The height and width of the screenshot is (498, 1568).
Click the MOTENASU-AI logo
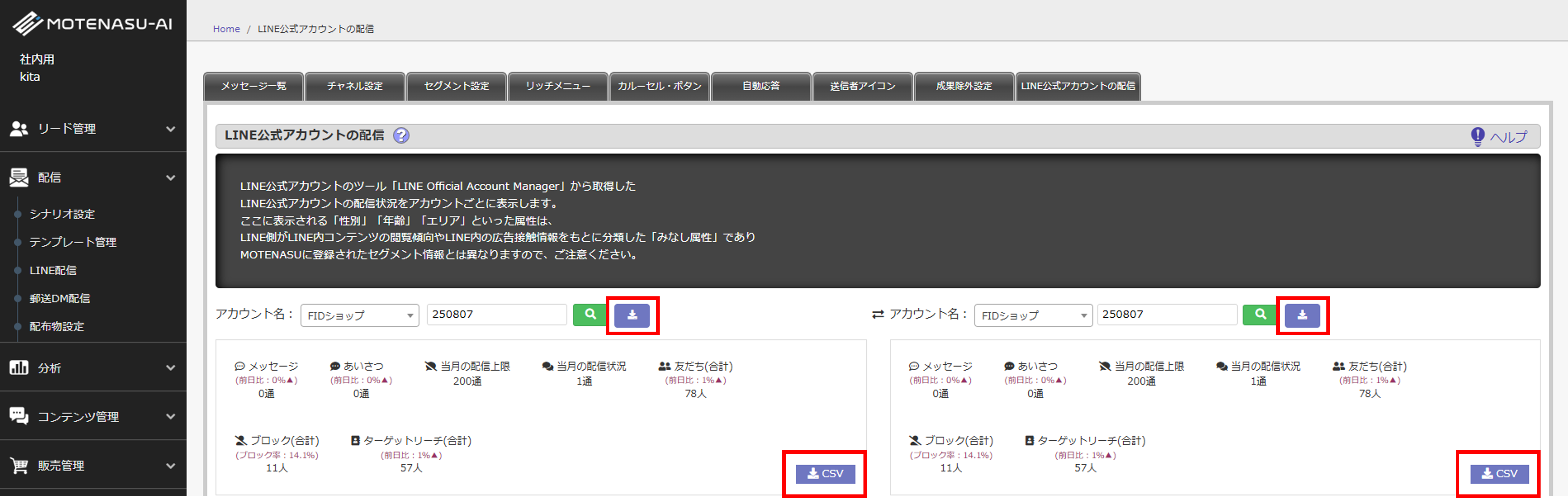point(93,24)
